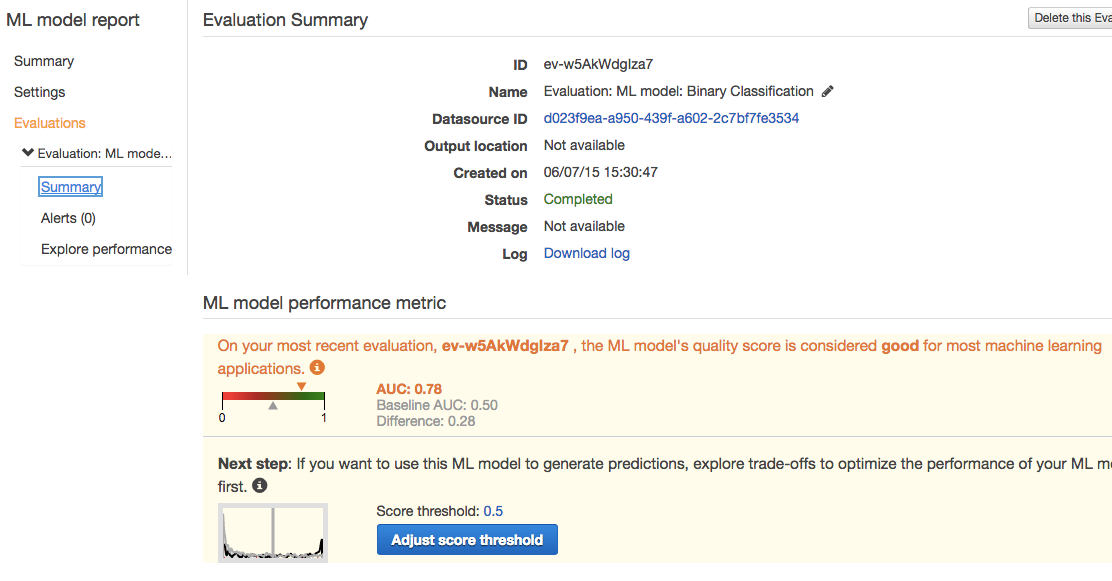Viewport: 1112px width, 581px height.
Task: Select Evaluations in the sidebar
Action: [50, 123]
